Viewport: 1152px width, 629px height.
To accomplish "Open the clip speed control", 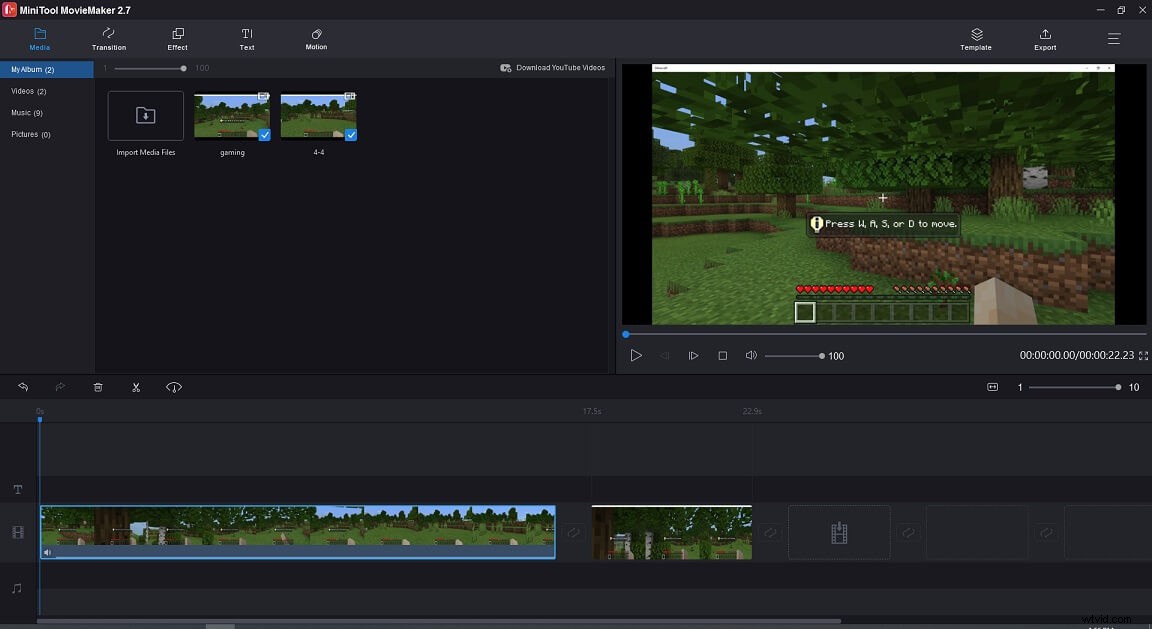I will (173, 387).
